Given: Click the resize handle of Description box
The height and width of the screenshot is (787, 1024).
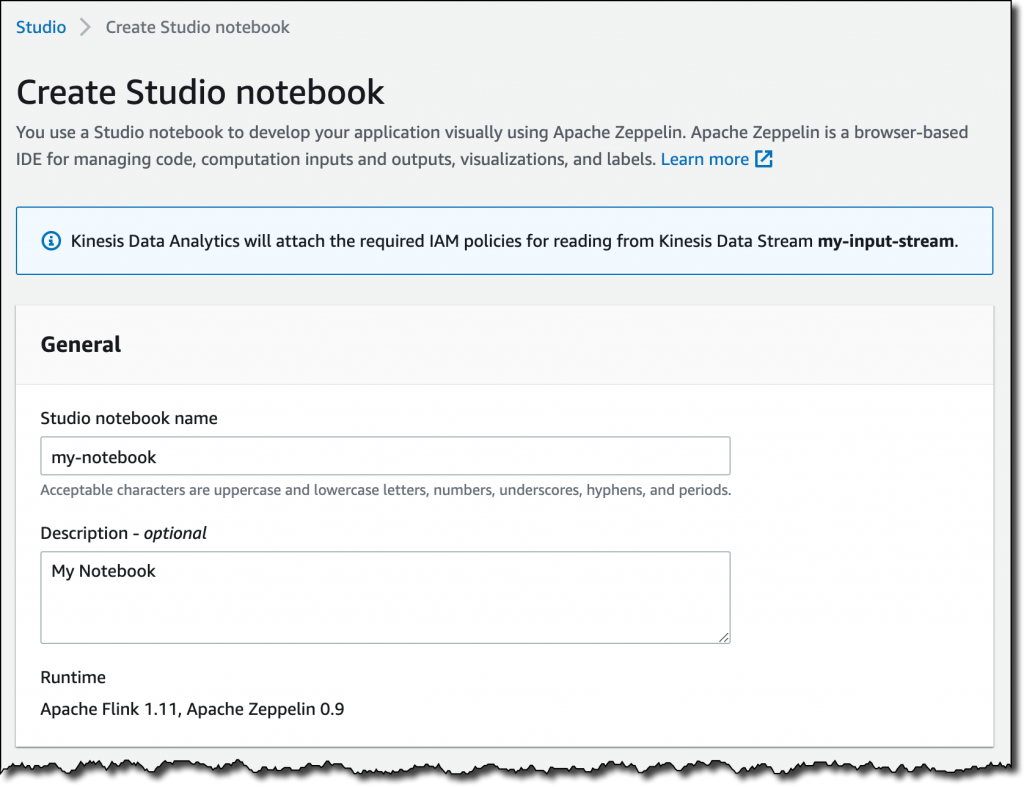Looking at the screenshot, I should pos(724,637).
